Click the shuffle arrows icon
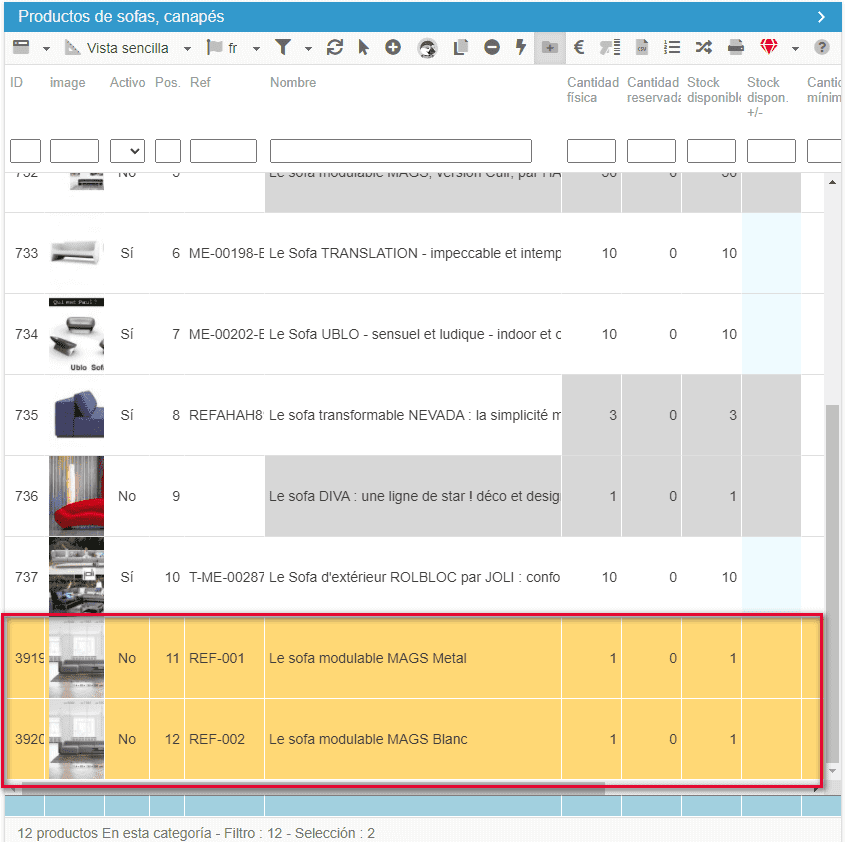 point(703,47)
